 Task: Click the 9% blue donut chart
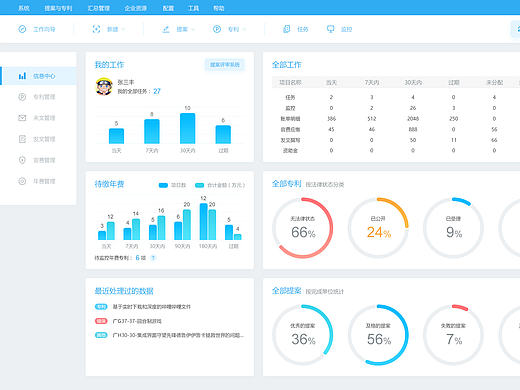[x=453, y=228]
